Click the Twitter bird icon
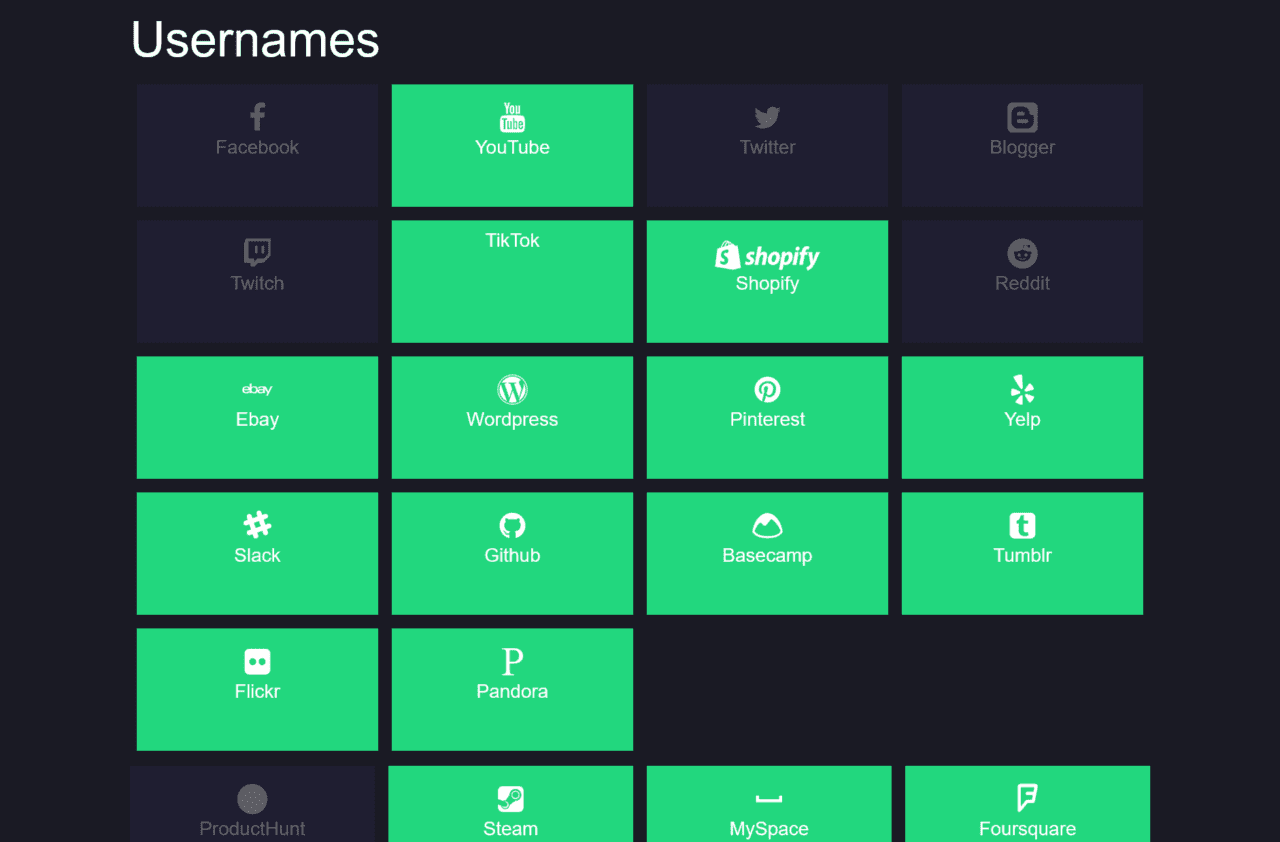Image resolution: width=1280 pixels, height=842 pixels. pyautogui.click(x=767, y=118)
